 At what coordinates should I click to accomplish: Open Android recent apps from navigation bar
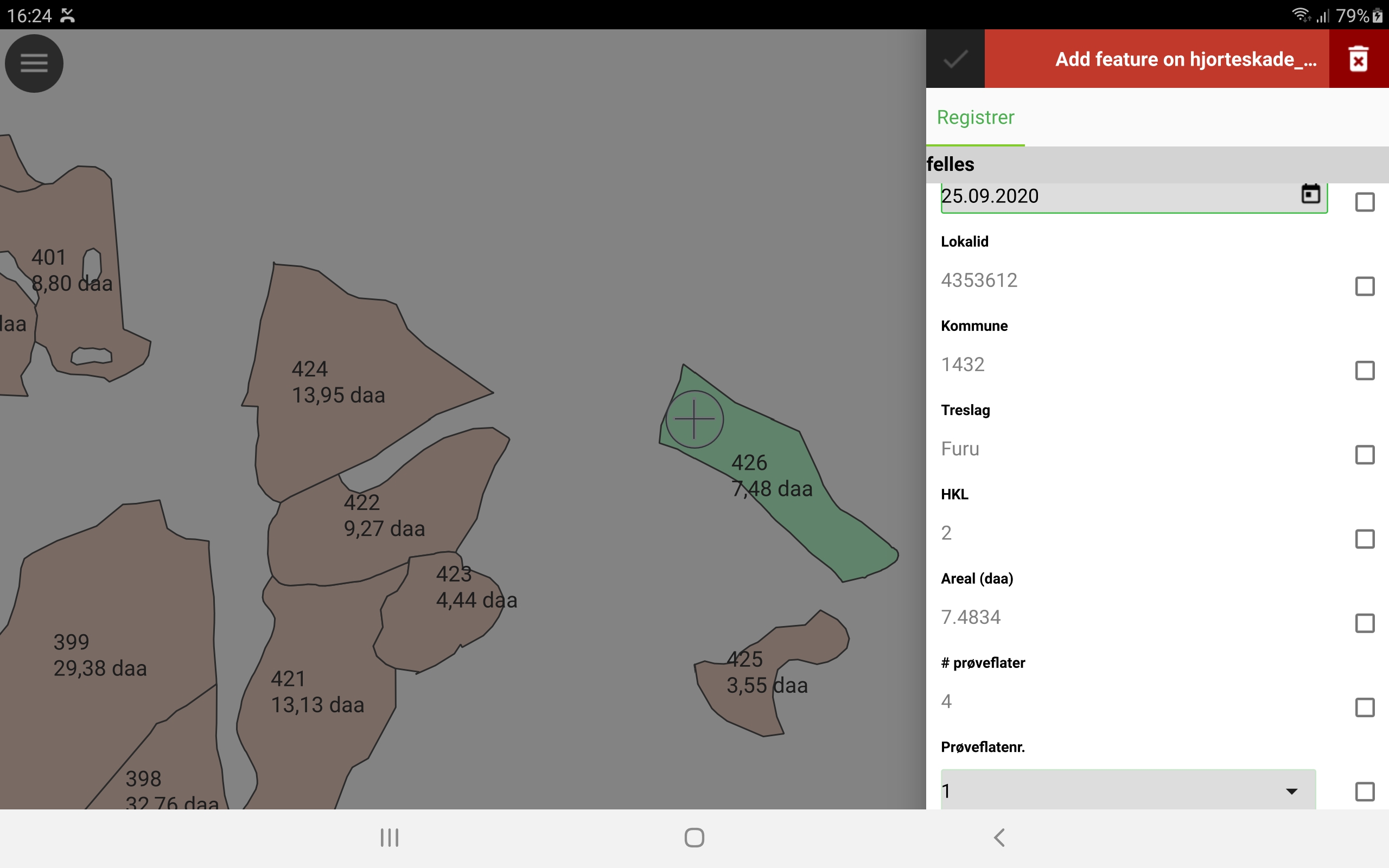(x=389, y=838)
